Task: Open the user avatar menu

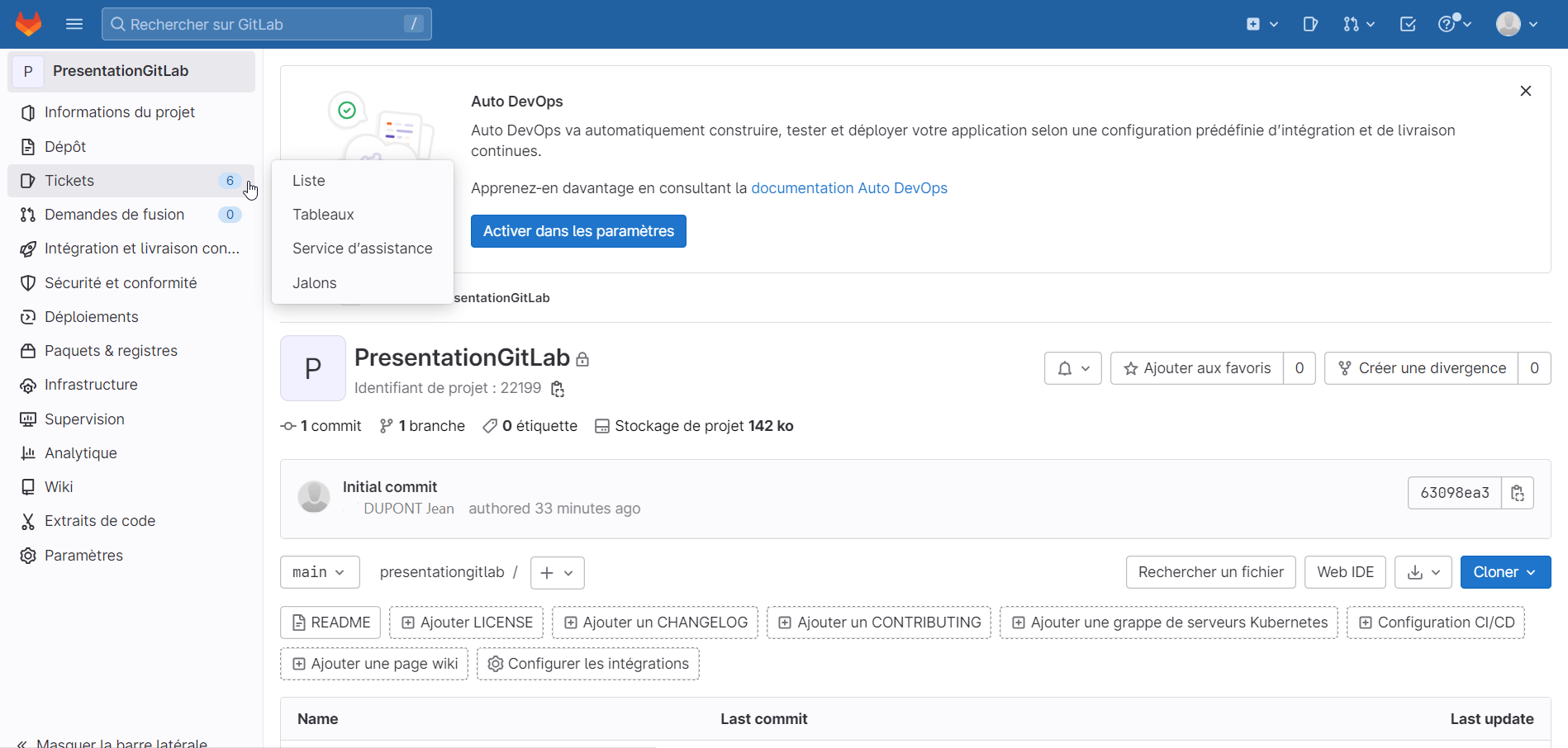Action: [1517, 24]
